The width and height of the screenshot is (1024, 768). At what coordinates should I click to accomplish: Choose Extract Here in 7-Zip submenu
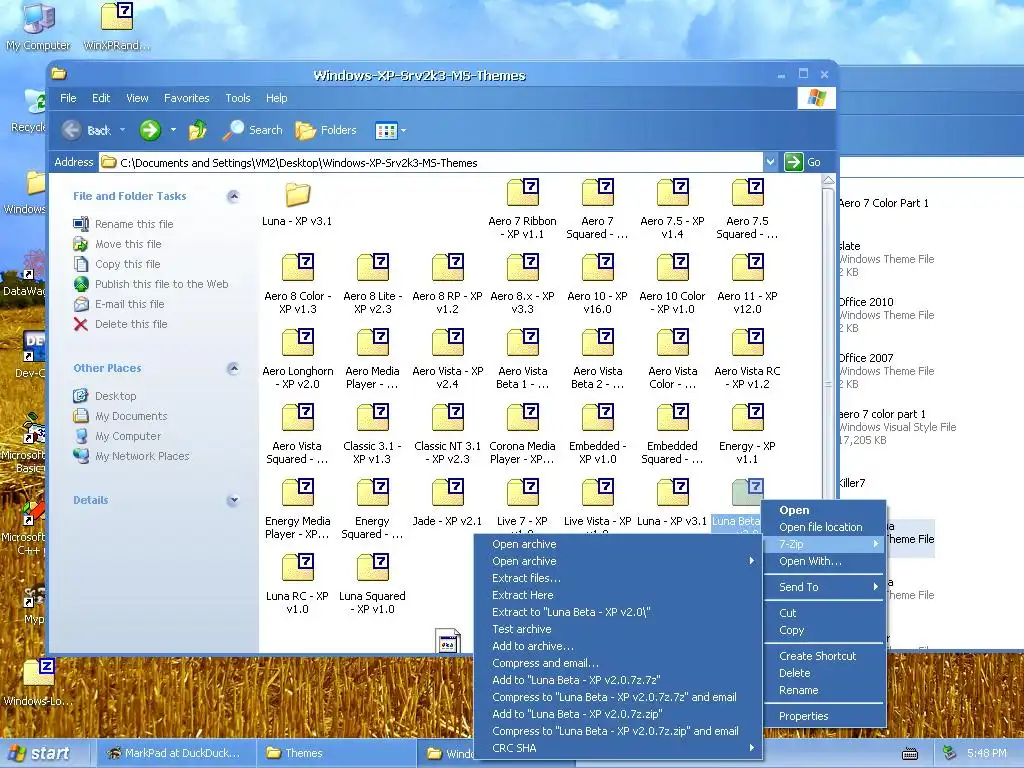click(618, 595)
